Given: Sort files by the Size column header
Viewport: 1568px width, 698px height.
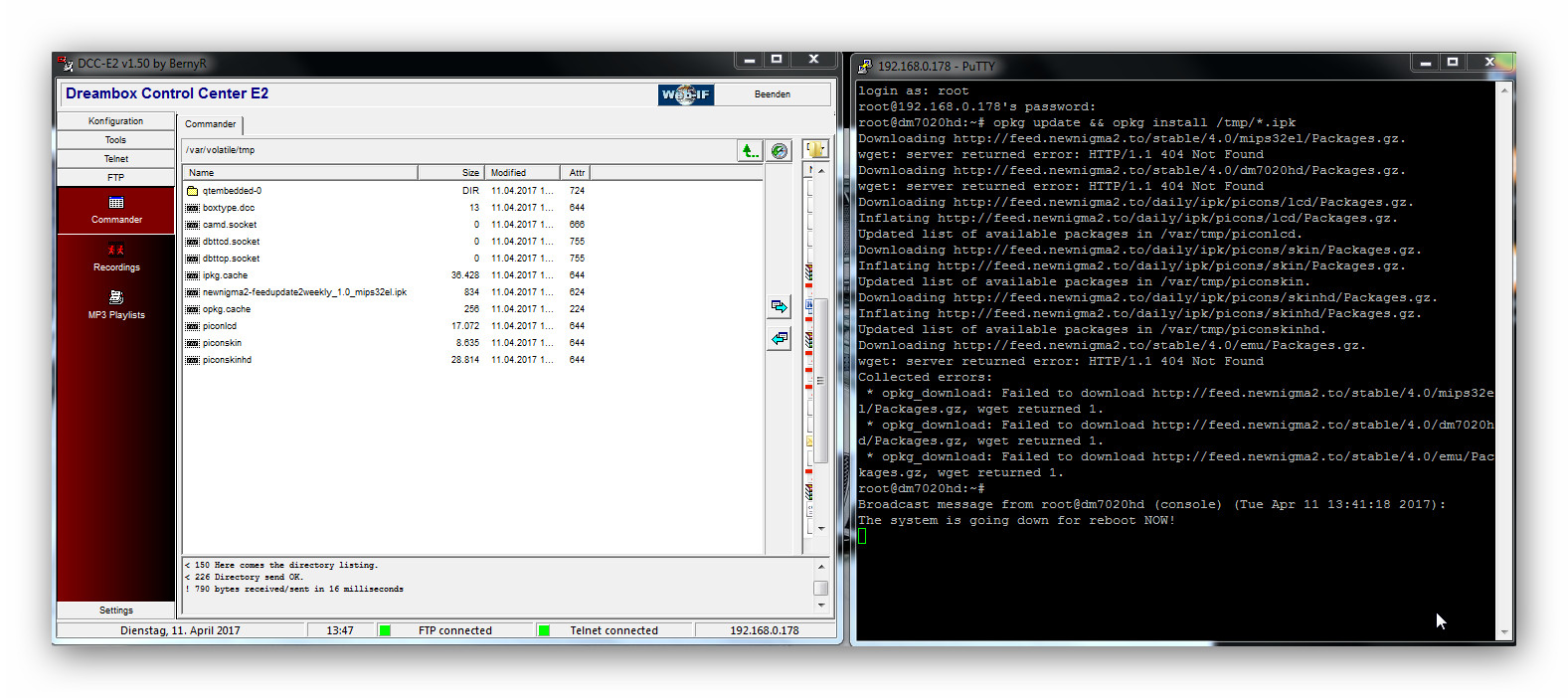Looking at the screenshot, I should click(x=452, y=173).
